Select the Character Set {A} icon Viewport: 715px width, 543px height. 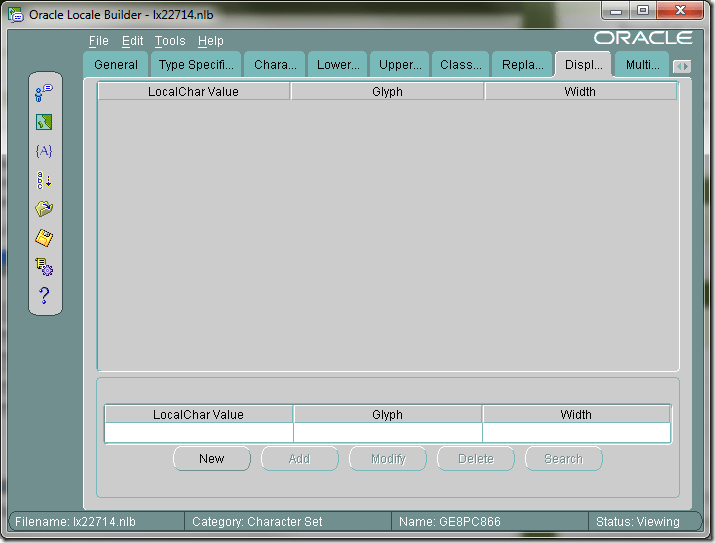pos(44,151)
